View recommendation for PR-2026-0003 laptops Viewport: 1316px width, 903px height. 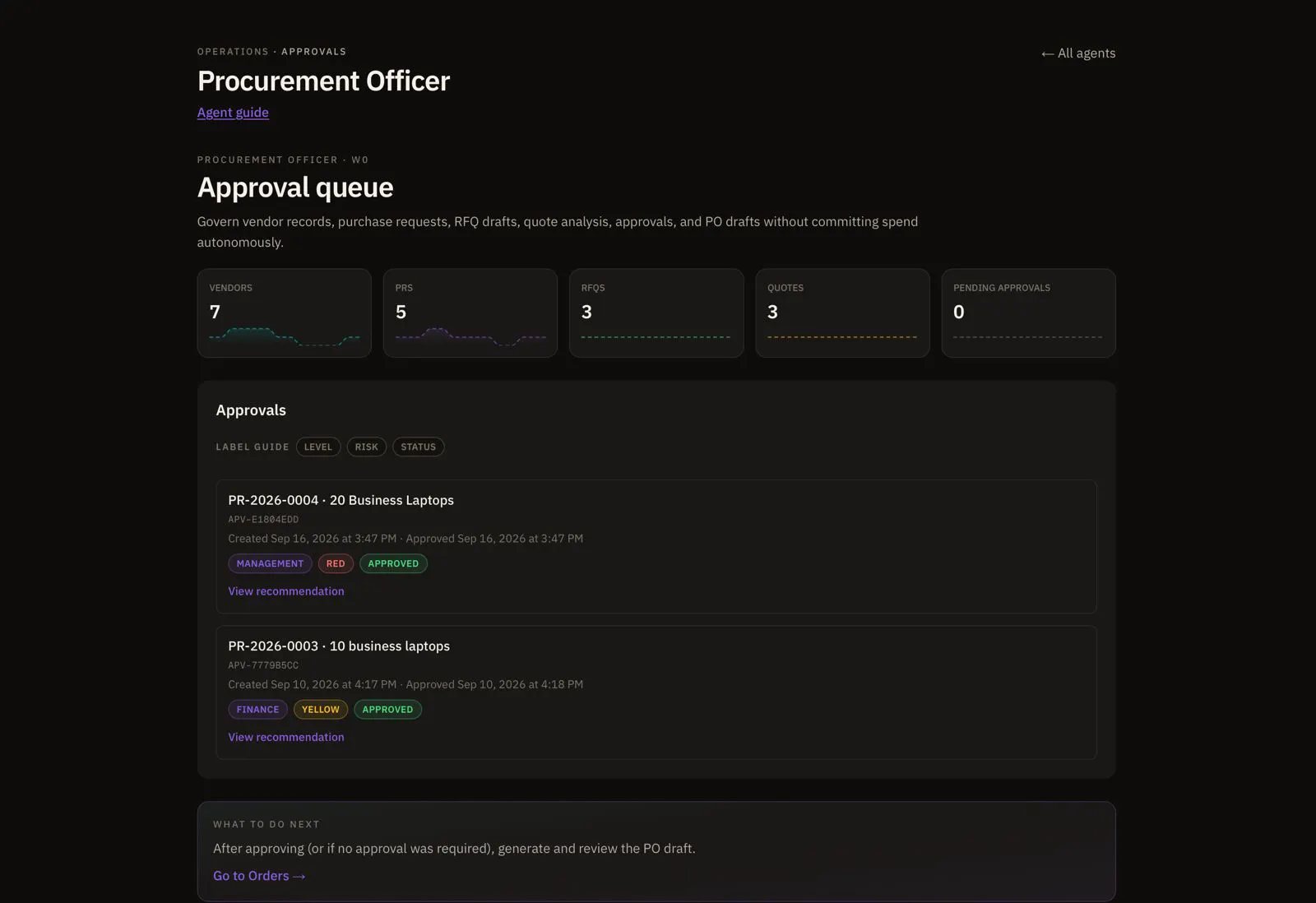coord(286,737)
